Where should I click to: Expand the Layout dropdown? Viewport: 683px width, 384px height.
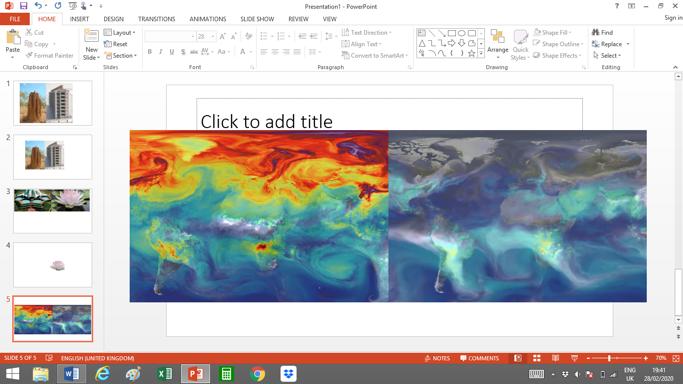coord(120,33)
